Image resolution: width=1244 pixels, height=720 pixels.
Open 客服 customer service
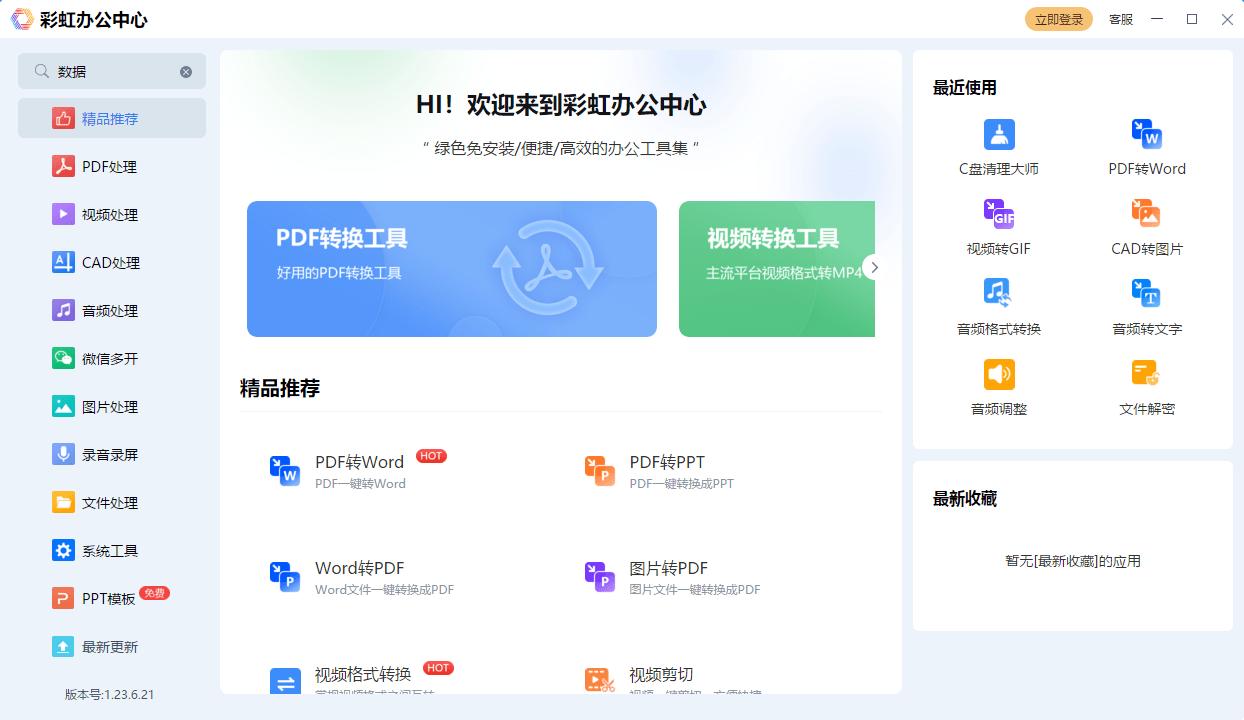point(1120,19)
